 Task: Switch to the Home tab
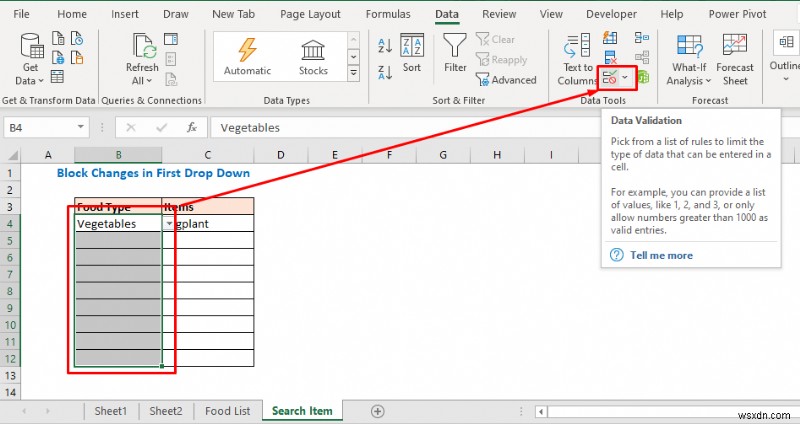[72, 14]
